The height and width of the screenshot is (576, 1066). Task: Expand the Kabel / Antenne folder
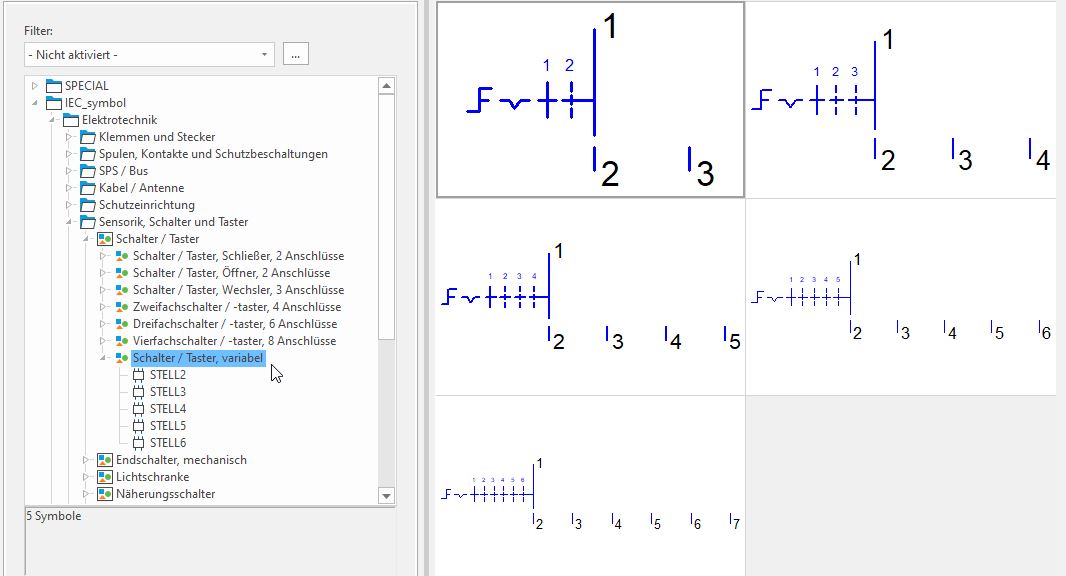point(69,188)
